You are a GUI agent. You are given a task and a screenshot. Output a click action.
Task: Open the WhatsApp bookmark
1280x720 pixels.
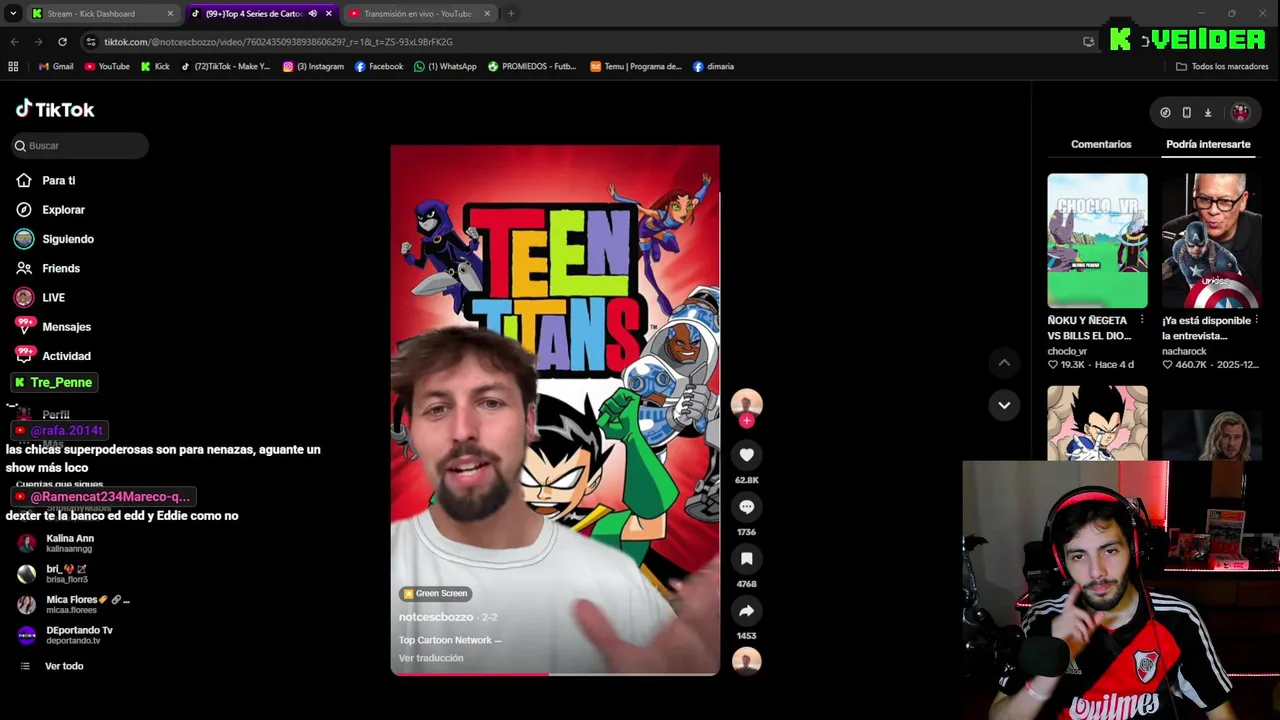pos(445,67)
